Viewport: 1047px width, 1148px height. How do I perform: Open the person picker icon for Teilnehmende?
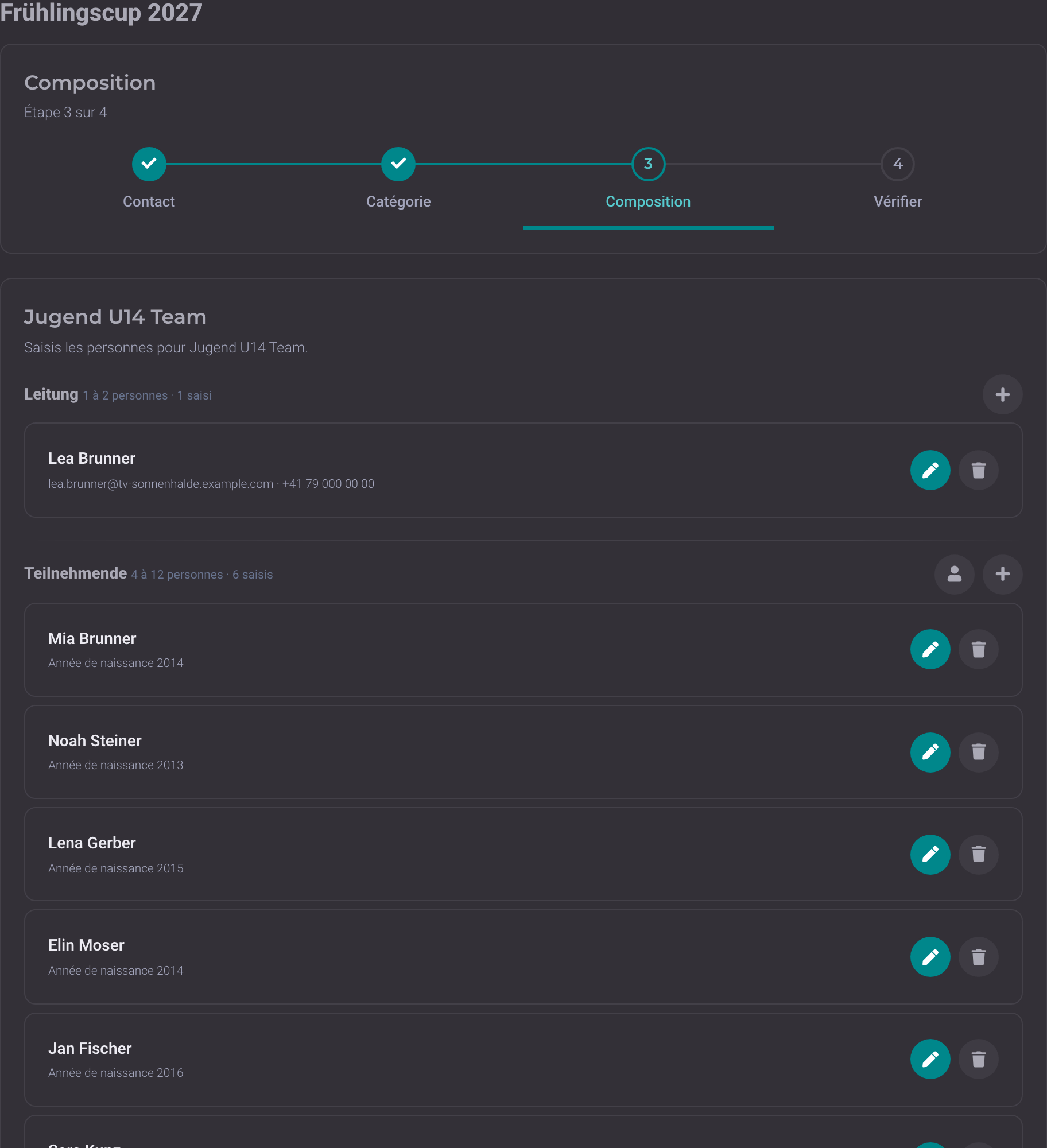(954, 574)
